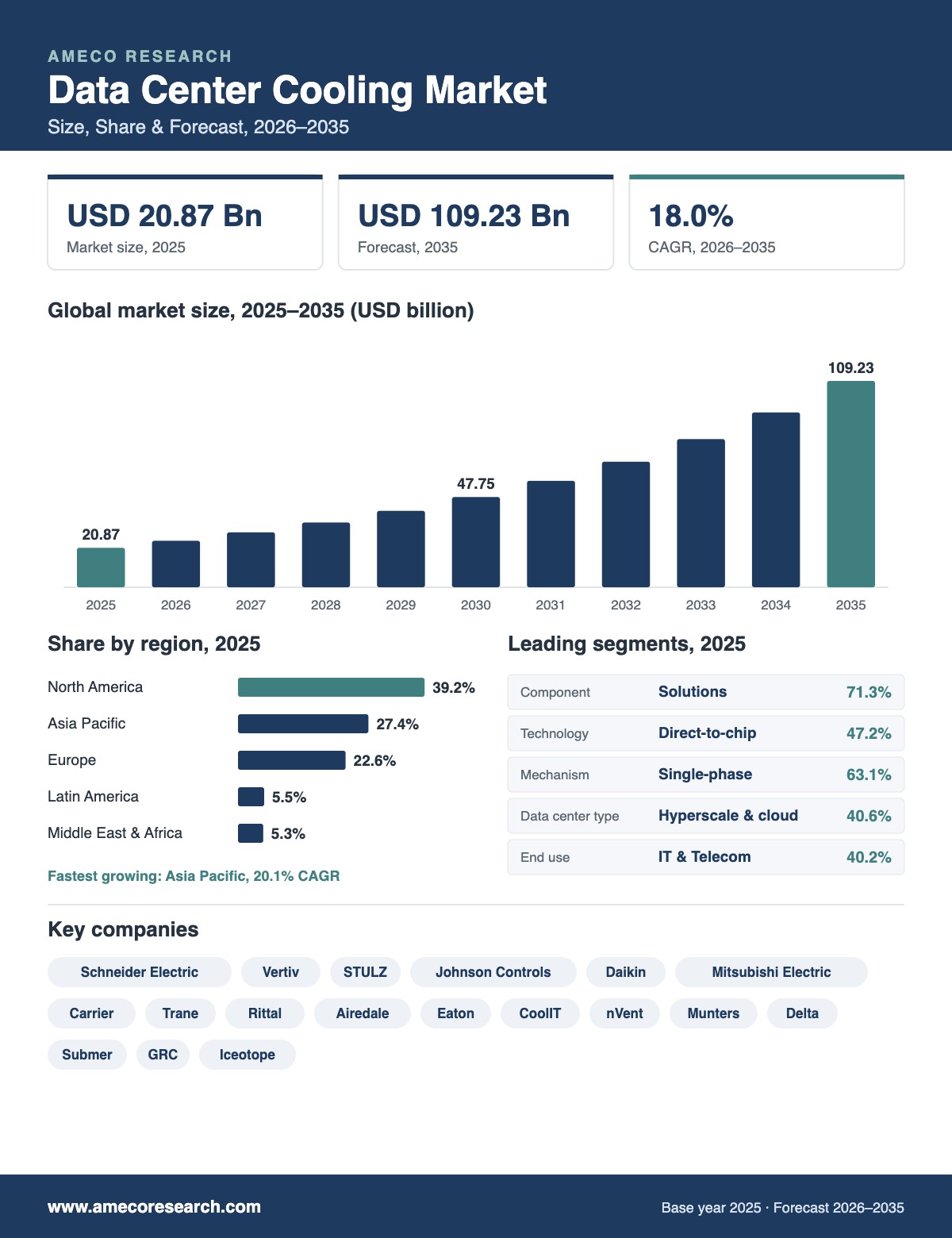Click the USD 109.23 Bn forecast card
This screenshot has width=952, height=1238.
pyautogui.click(x=476, y=222)
